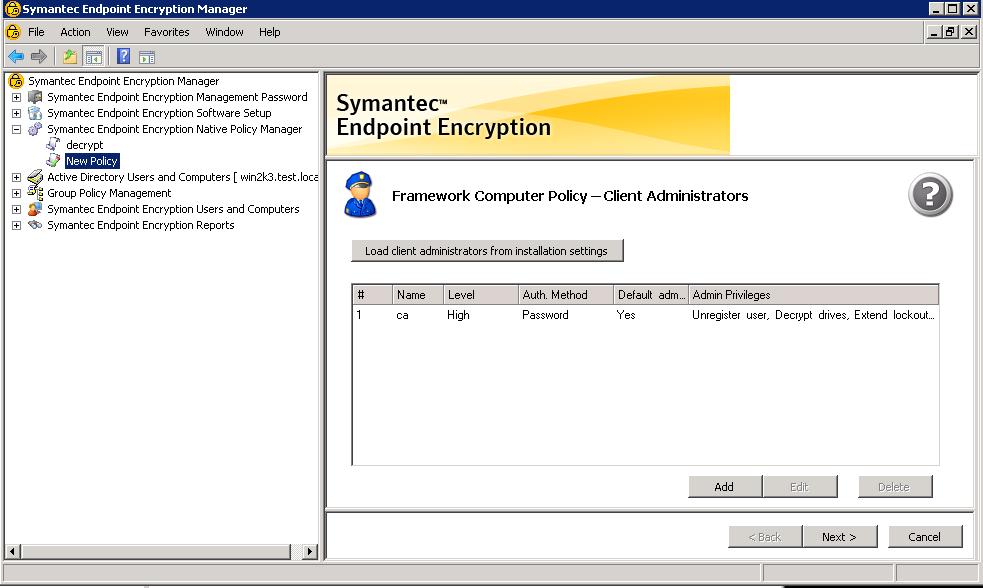Image resolution: width=983 pixels, height=588 pixels.
Task: Expand the Group Policy Management node
Action: tap(16, 193)
